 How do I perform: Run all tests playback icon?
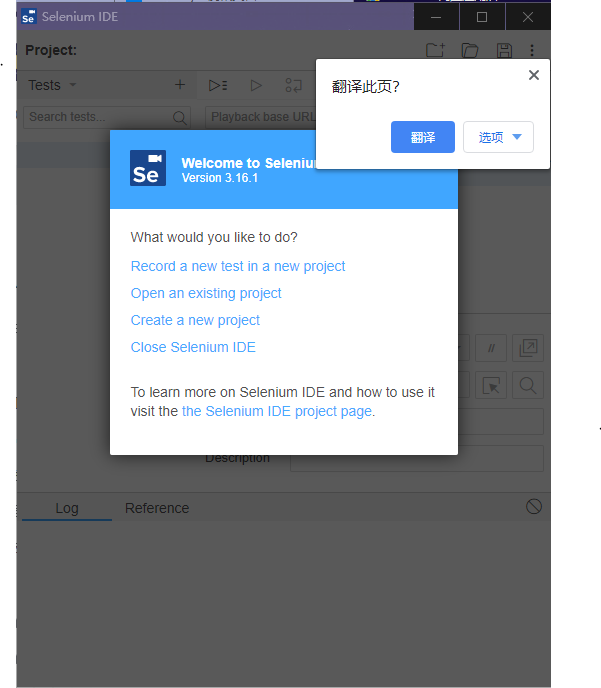pos(218,85)
